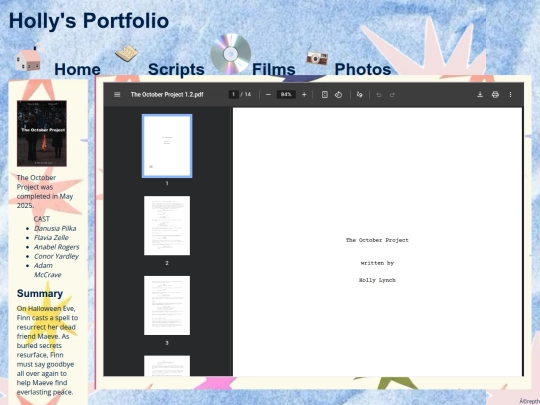Click the CAST label

pyautogui.click(x=42, y=219)
